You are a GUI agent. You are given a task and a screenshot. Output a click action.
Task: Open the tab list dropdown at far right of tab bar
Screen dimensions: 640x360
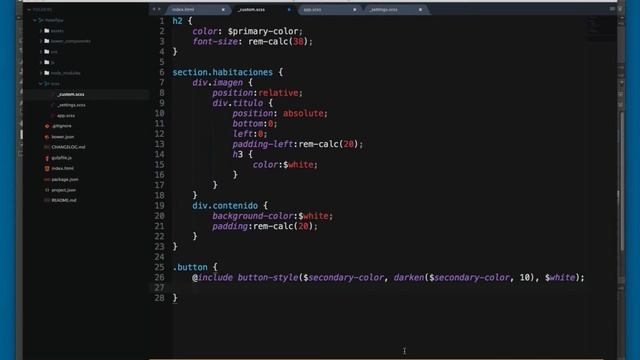click(x=612, y=9)
